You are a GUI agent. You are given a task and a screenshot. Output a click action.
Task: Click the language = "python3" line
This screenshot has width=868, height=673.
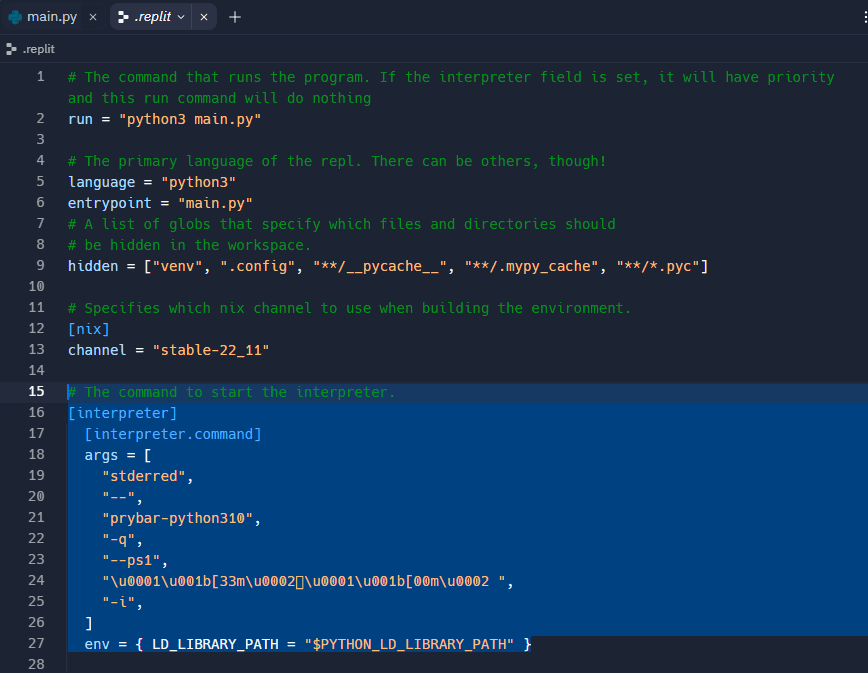tap(152, 182)
